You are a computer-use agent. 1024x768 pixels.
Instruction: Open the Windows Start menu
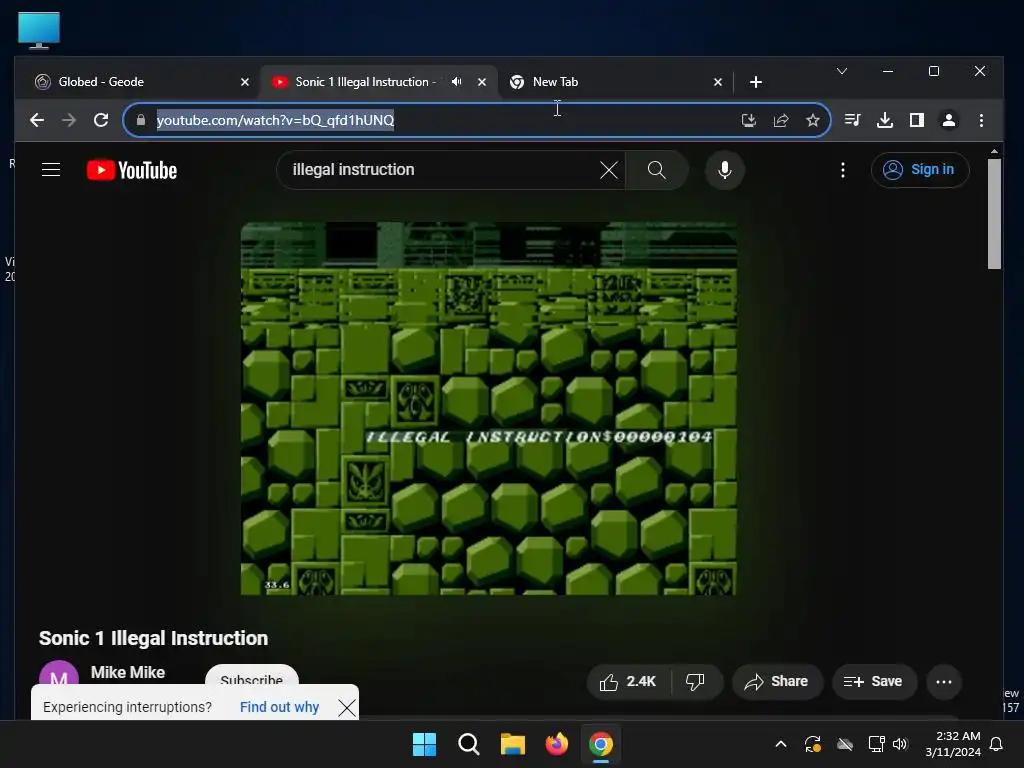pos(424,744)
